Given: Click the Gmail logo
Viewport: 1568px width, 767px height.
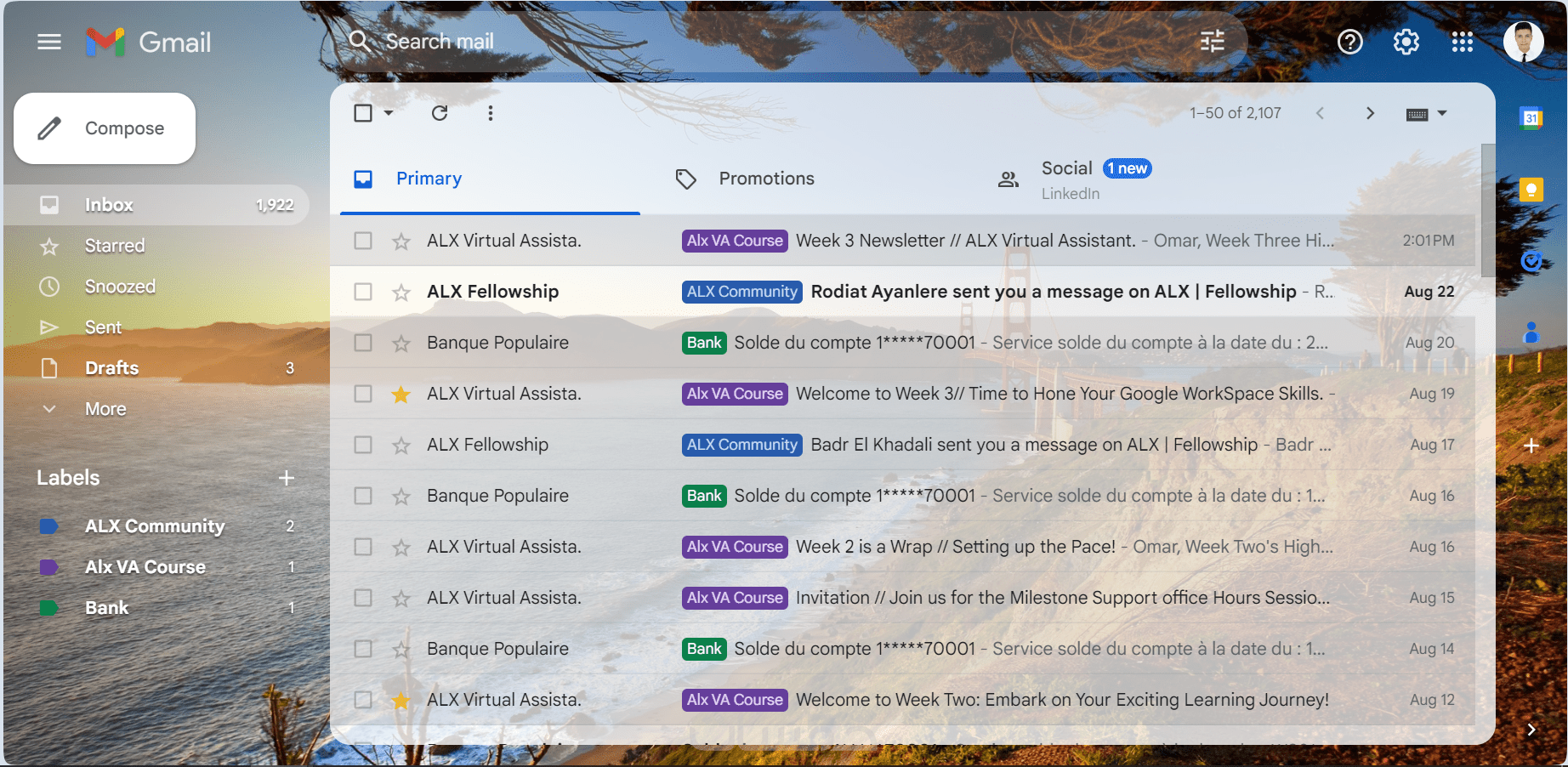Looking at the screenshot, I should point(149,42).
